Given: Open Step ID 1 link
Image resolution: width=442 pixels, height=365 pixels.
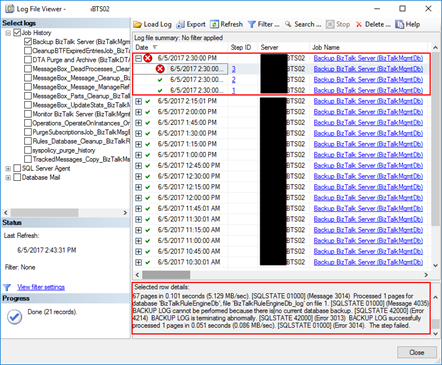Looking at the screenshot, I should click(233, 90).
